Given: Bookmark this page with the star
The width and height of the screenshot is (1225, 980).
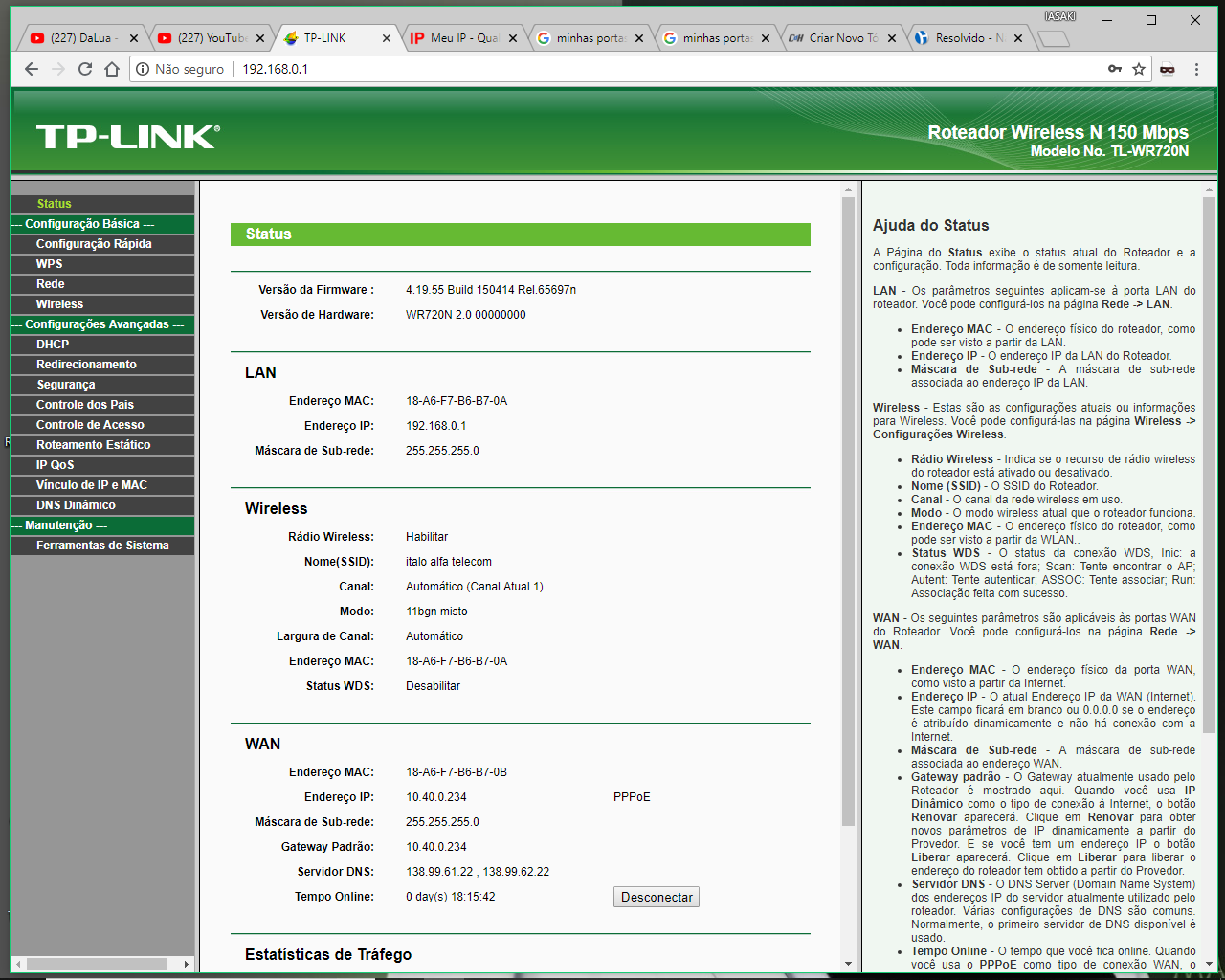Looking at the screenshot, I should click(x=1139, y=69).
